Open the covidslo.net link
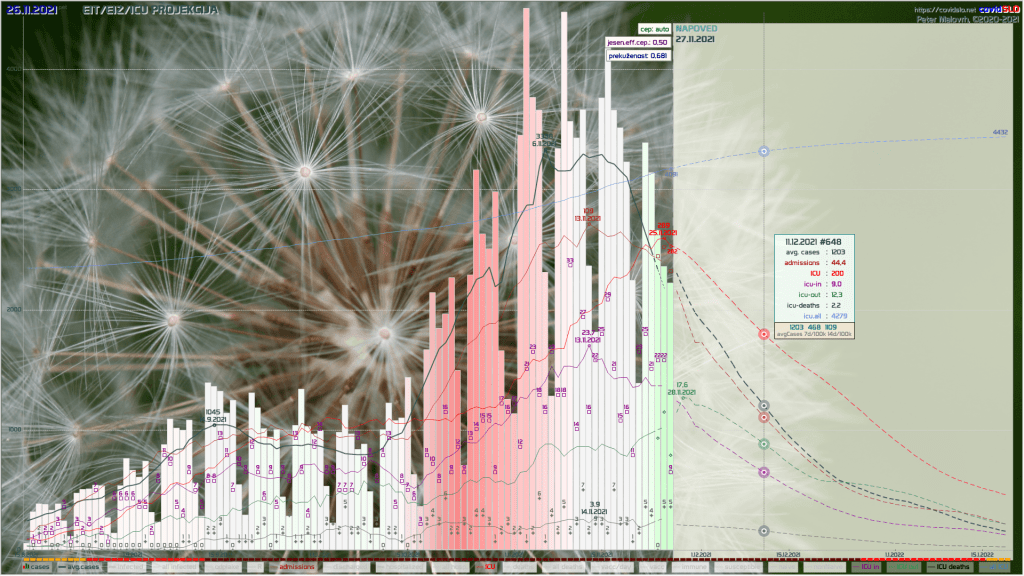 [x=938, y=9]
